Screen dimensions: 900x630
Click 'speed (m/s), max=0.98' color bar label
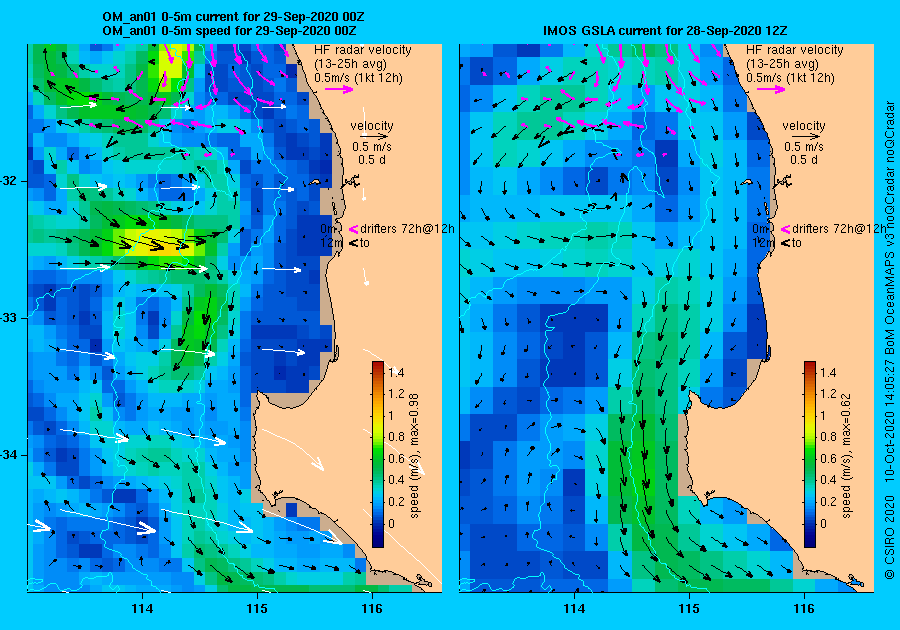coord(414,456)
